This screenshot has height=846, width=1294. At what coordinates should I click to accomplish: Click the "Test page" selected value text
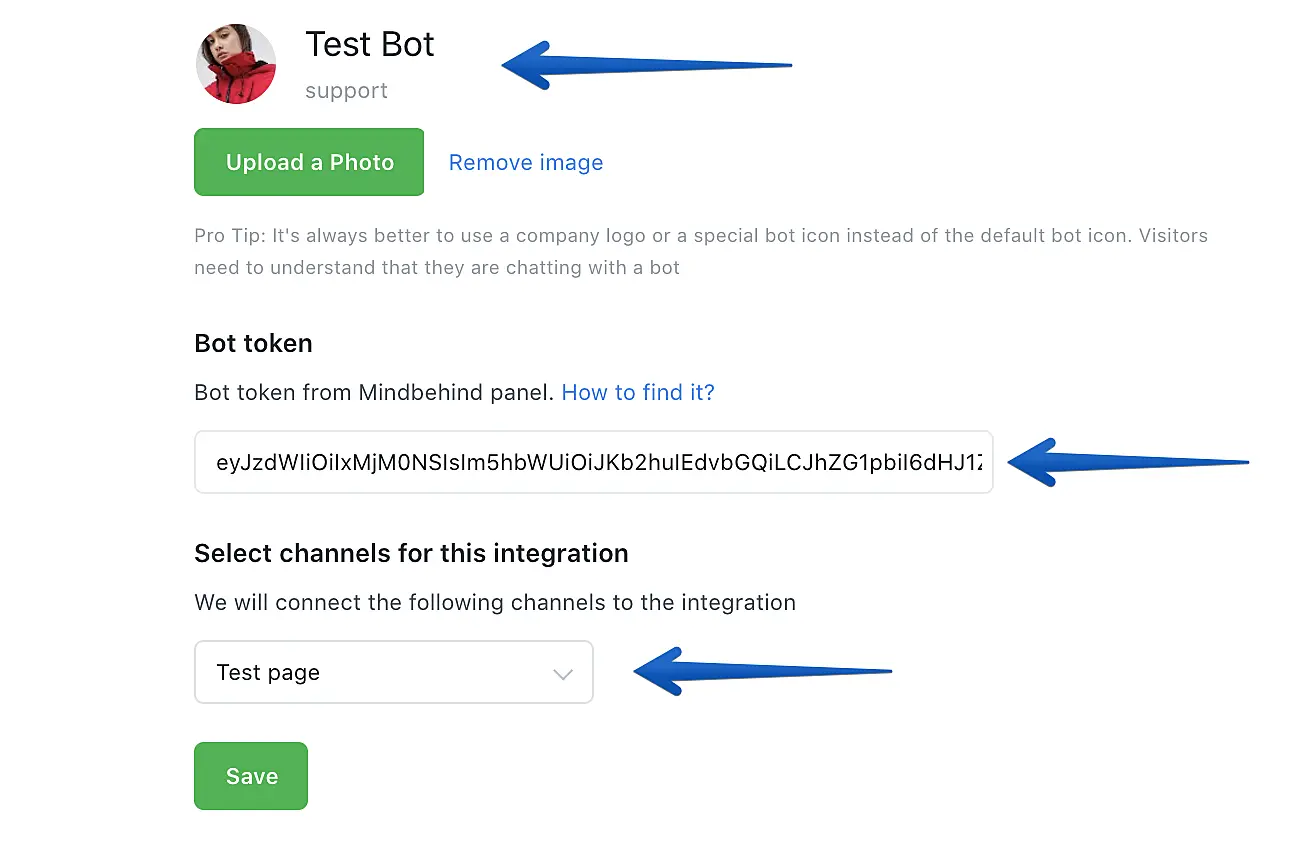268,673
